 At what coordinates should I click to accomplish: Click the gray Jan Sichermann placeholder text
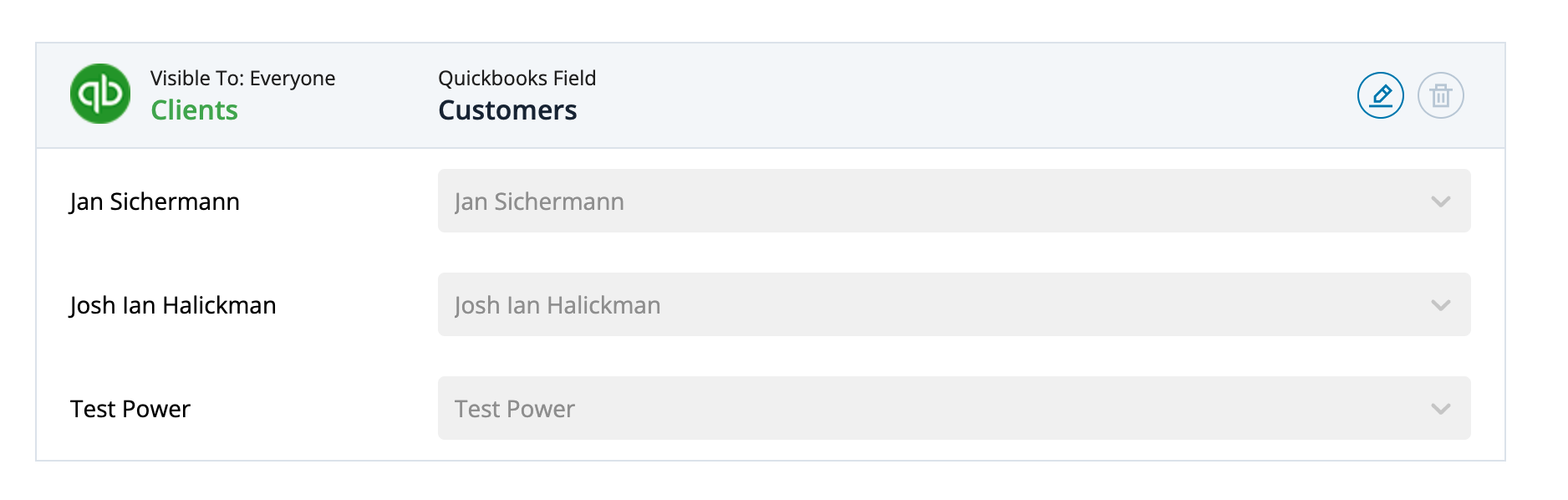point(539,202)
